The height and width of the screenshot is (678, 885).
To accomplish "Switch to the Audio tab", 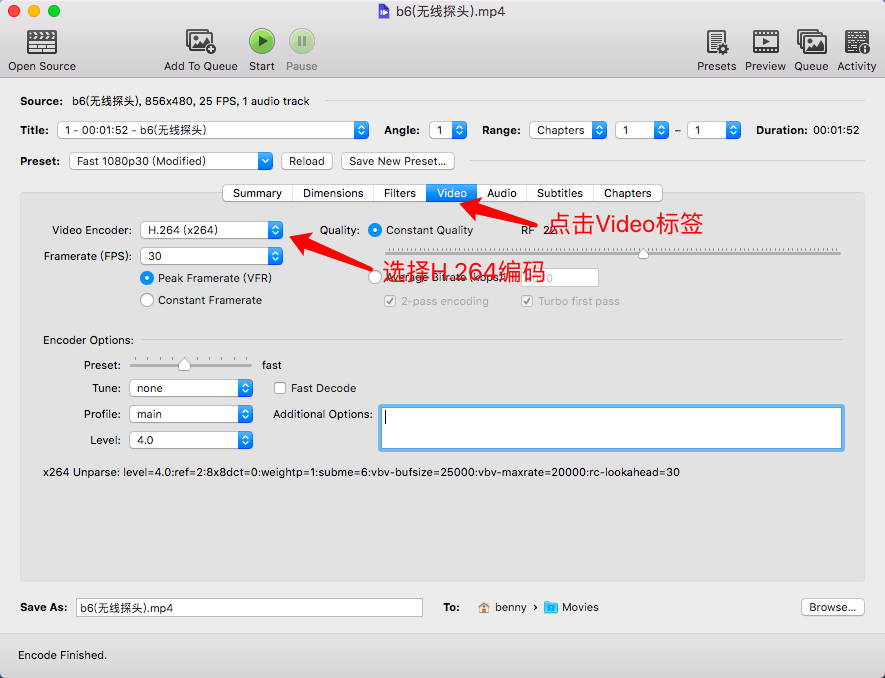I will [x=502, y=193].
